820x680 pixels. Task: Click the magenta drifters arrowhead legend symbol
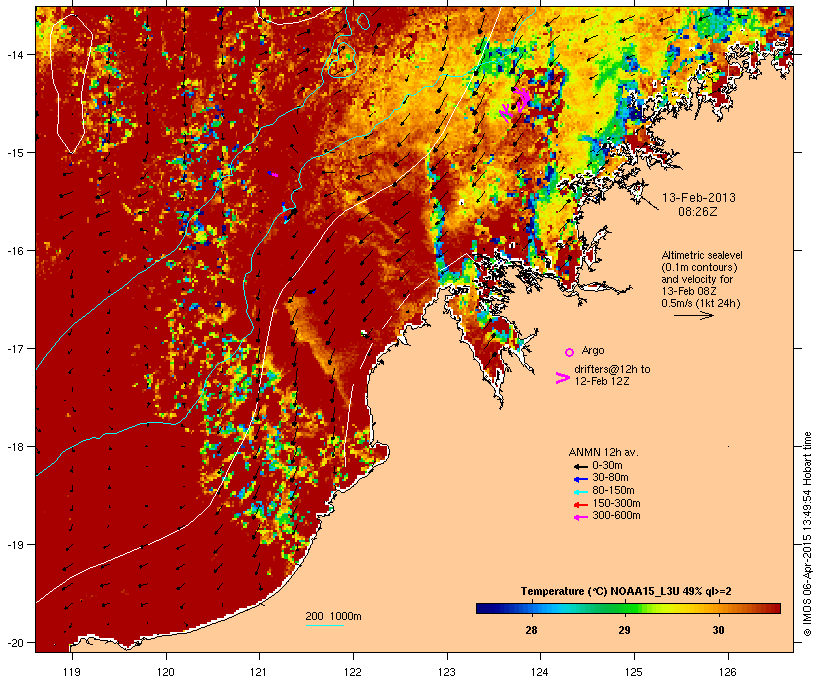(562, 378)
